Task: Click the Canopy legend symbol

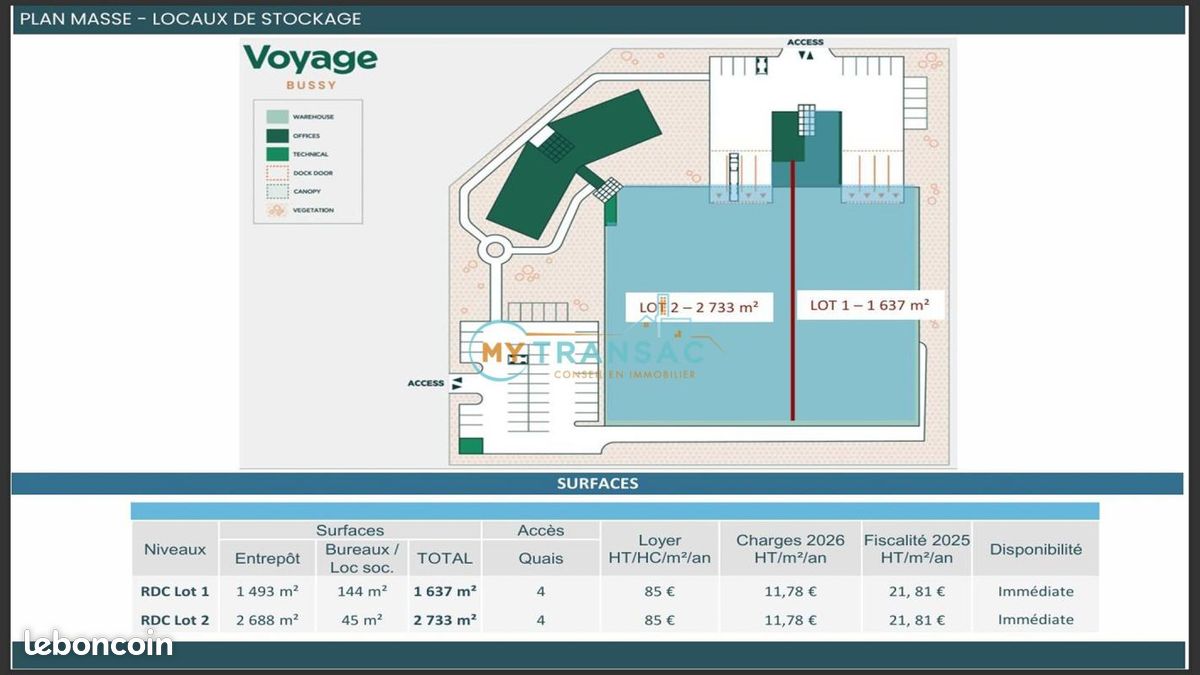Action: 276,191
